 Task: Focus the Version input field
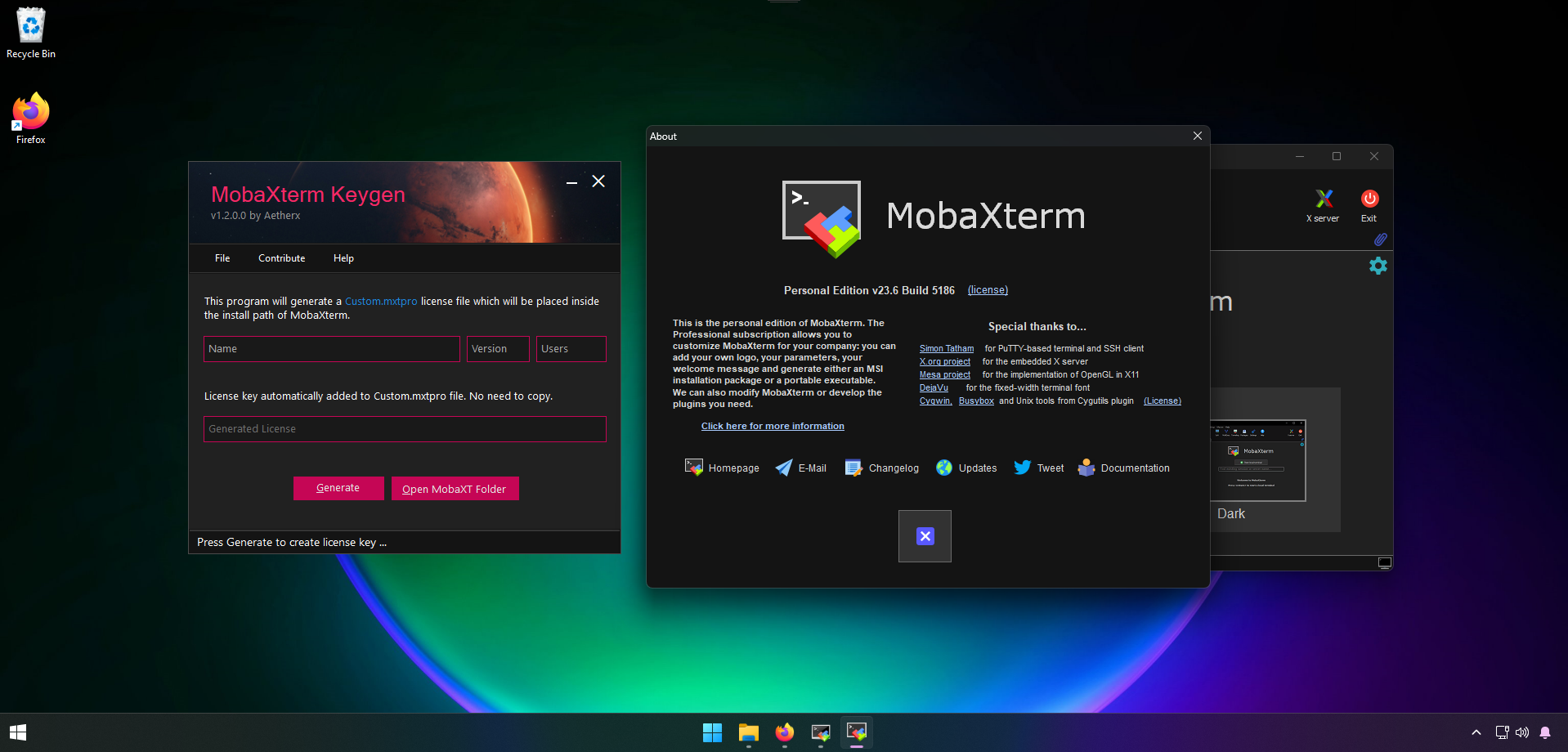[498, 349]
